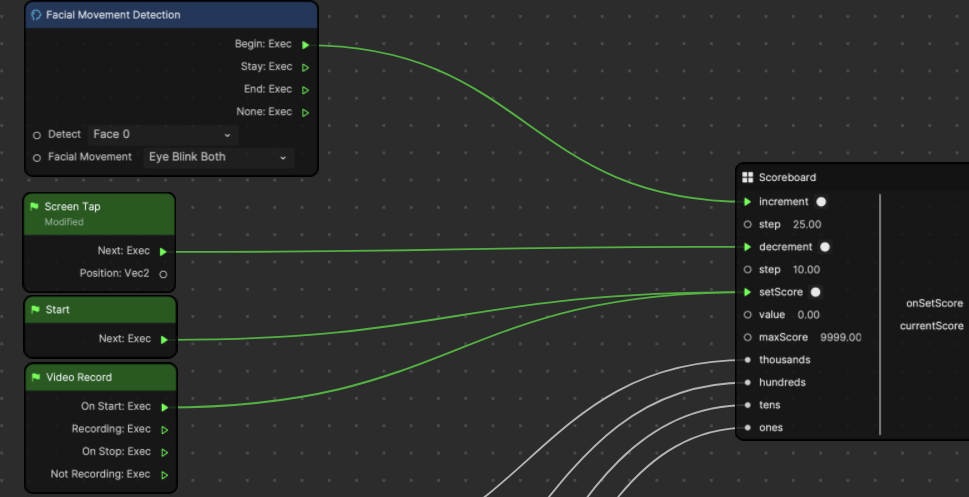Click the input port left of step 25.00

pos(748,224)
